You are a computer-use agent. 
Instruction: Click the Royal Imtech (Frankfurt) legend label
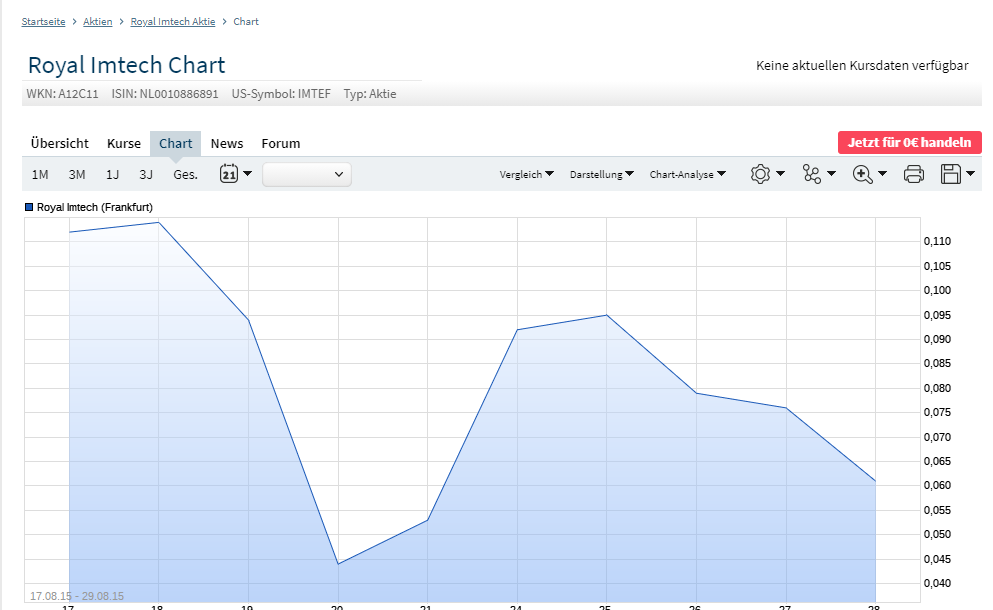pyautogui.click(x=95, y=207)
